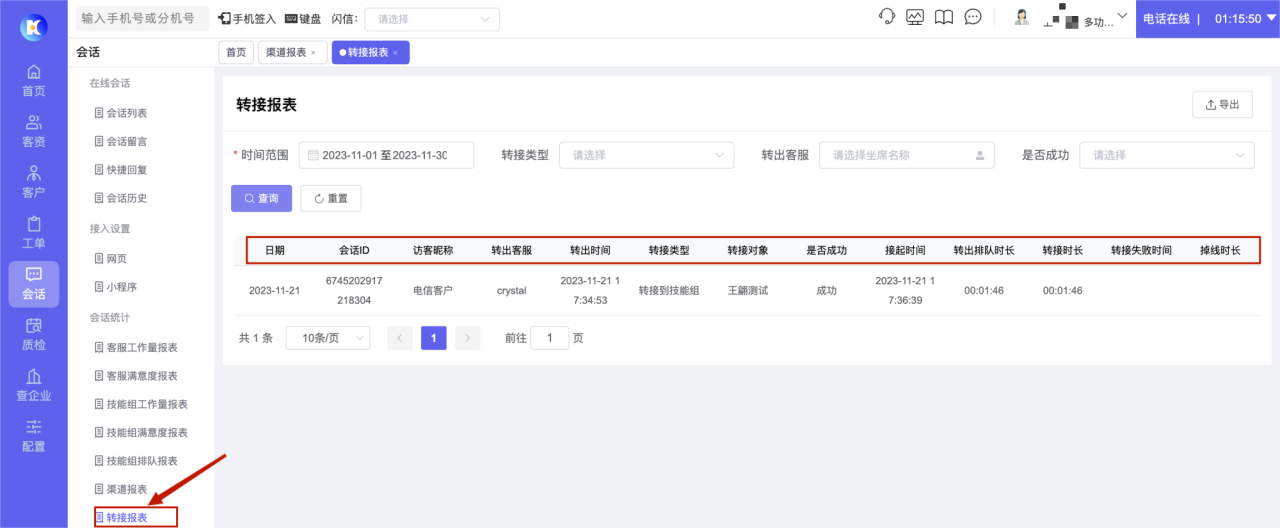1280x528 pixels.
Task: Close the 渠道报表 tab
Action: click(313, 52)
